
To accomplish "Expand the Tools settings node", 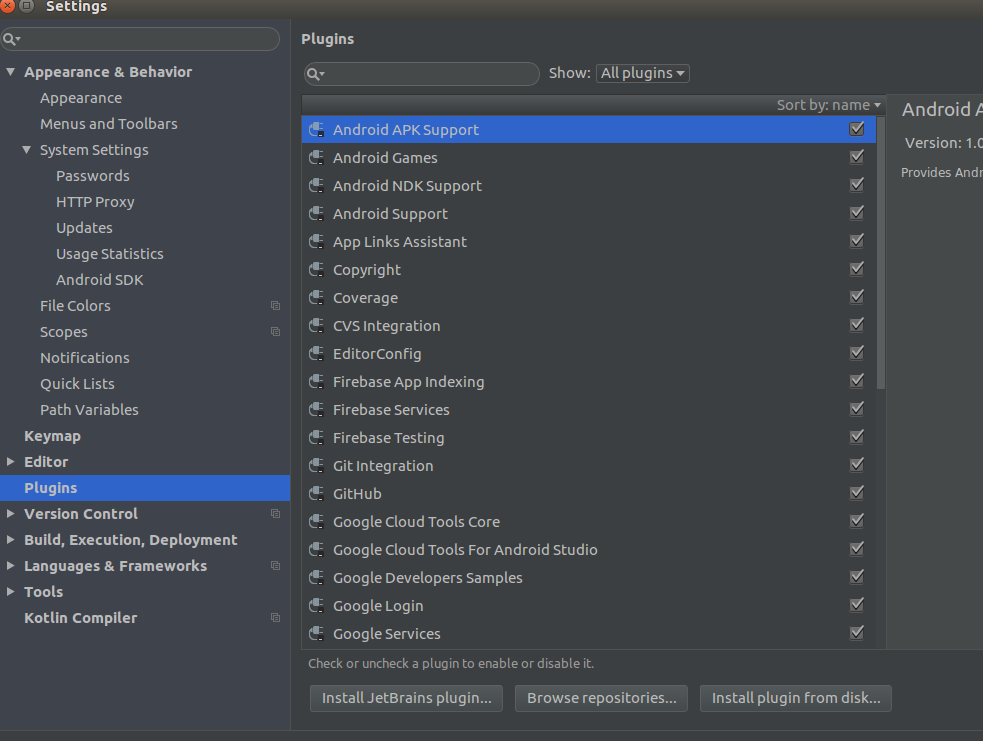I will 11,591.
